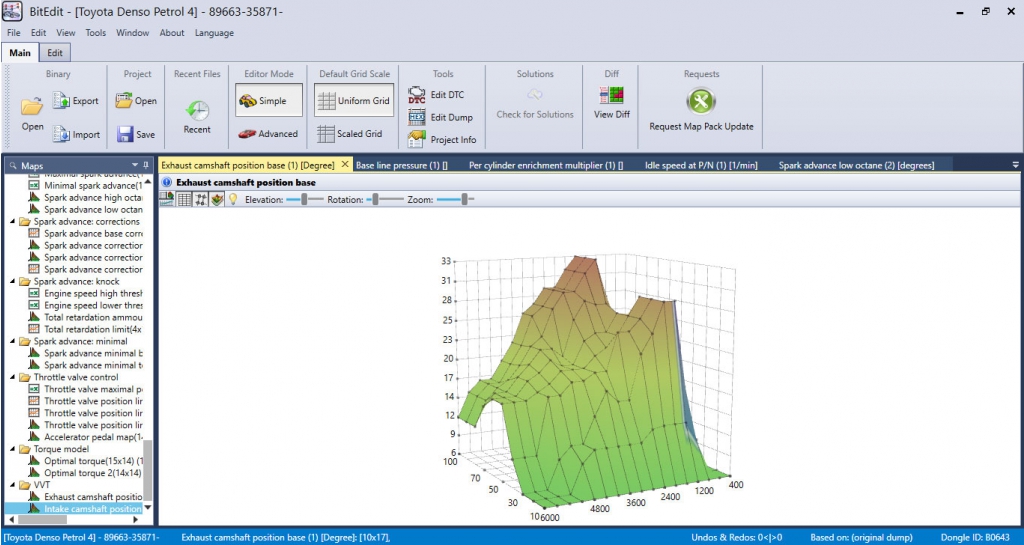
Task: Click 'Based on: (original dump)' status text
Action: click(861, 537)
